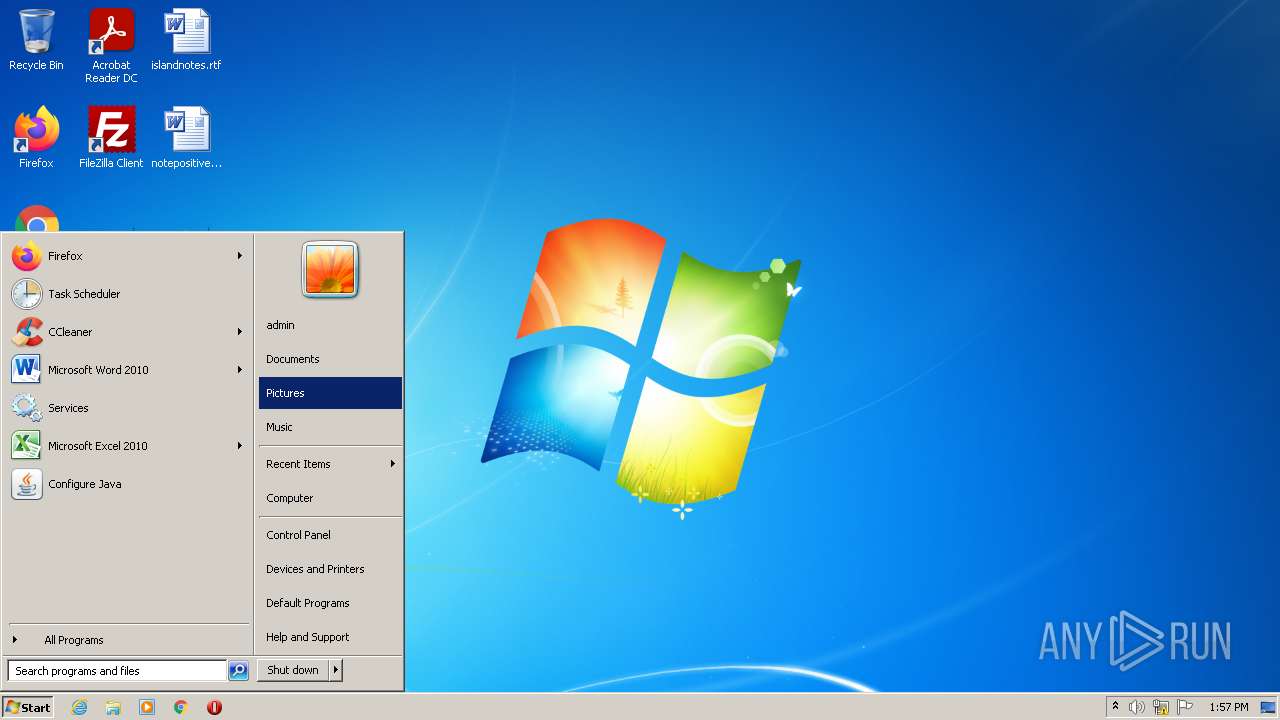Image resolution: width=1280 pixels, height=720 pixels.
Task: Open the Shut down options arrow
Action: pos(336,670)
